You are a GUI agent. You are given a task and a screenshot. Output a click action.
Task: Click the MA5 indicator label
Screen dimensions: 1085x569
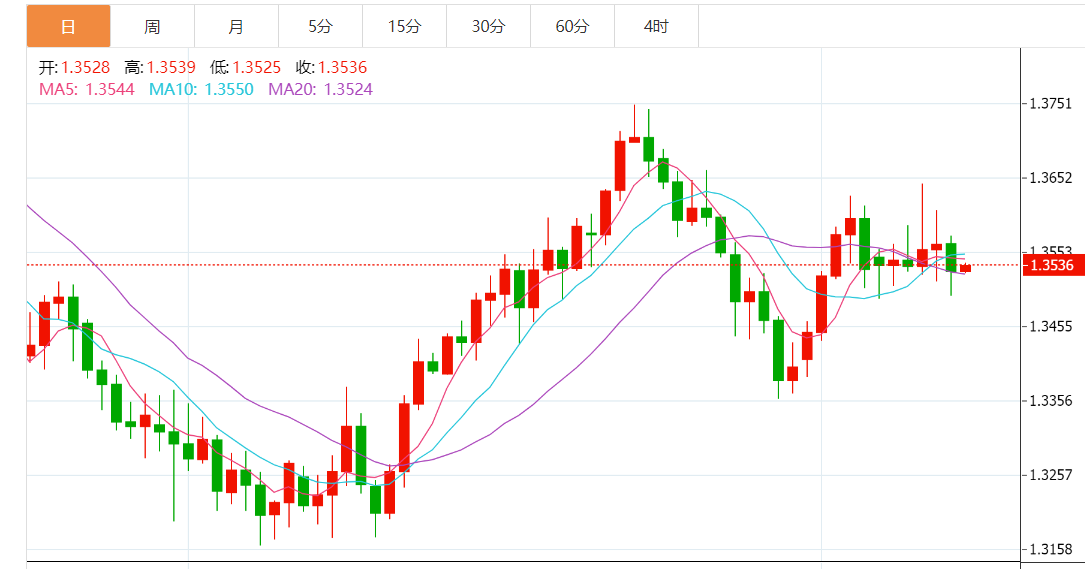point(86,89)
